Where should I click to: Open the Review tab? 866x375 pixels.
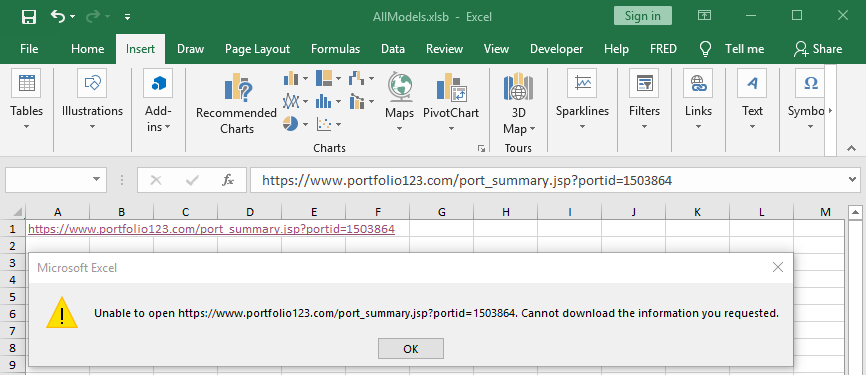click(444, 49)
